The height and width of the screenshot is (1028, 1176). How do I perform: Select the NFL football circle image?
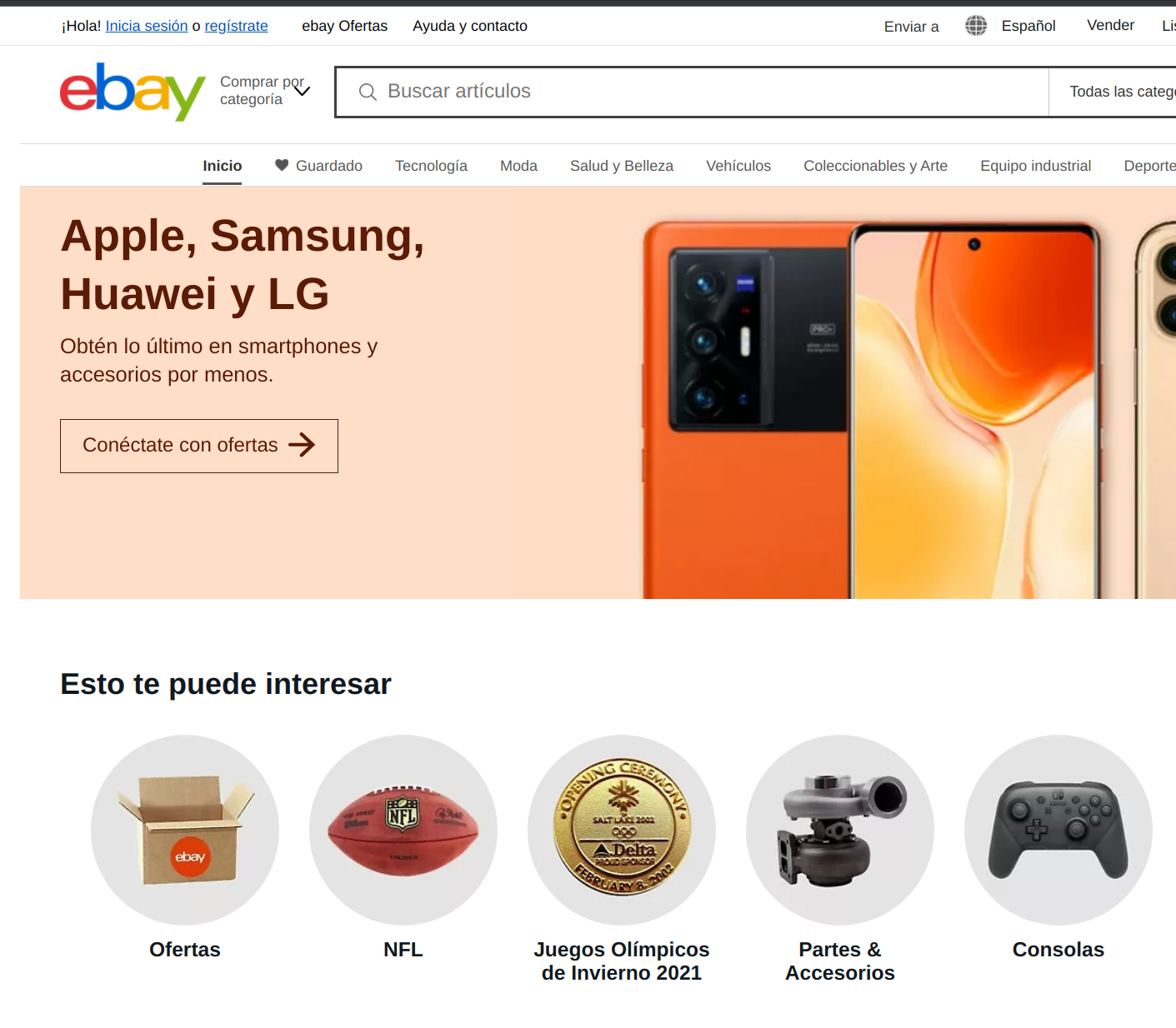[403, 830]
